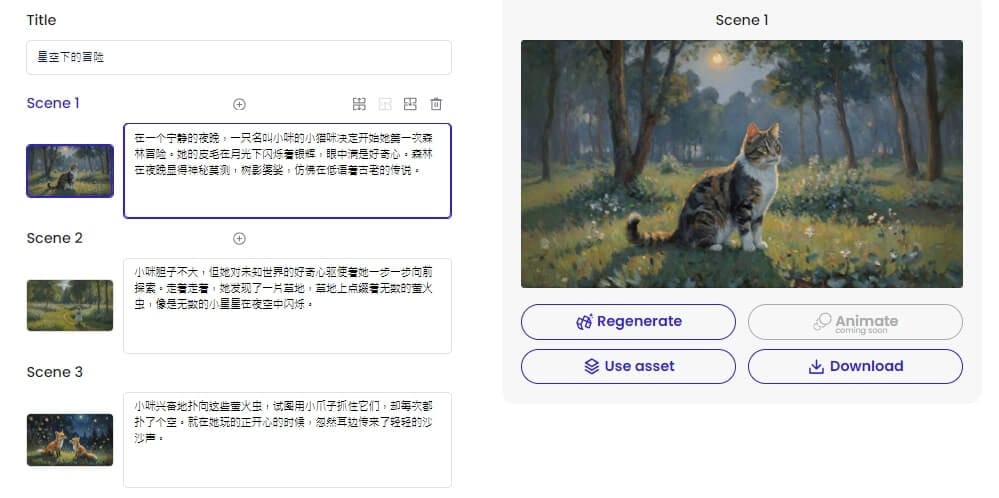Click the Regenerate button
This screenshot has height=498, width=999.
628,322
